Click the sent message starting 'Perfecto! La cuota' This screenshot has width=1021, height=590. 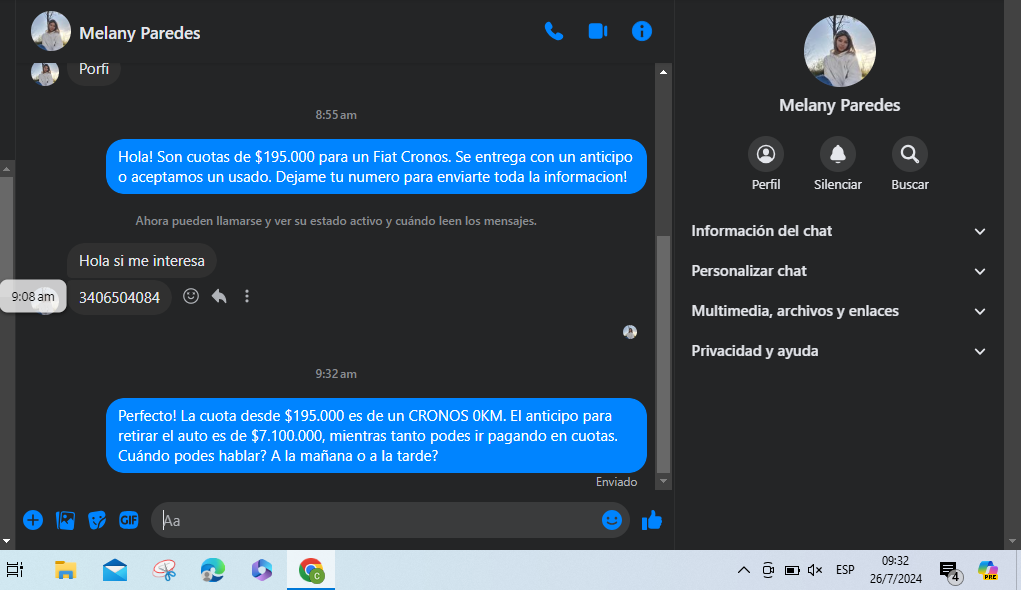pos(376,436)
